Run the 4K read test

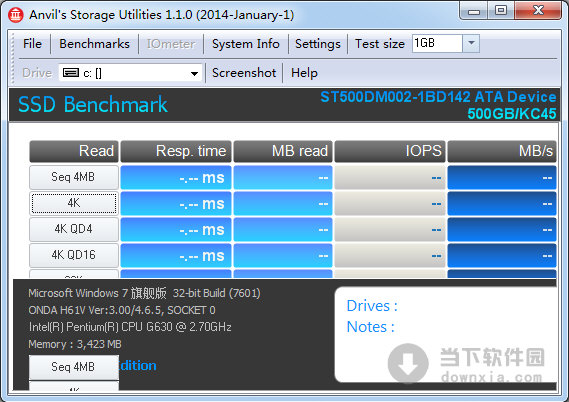tap(74, 203)
